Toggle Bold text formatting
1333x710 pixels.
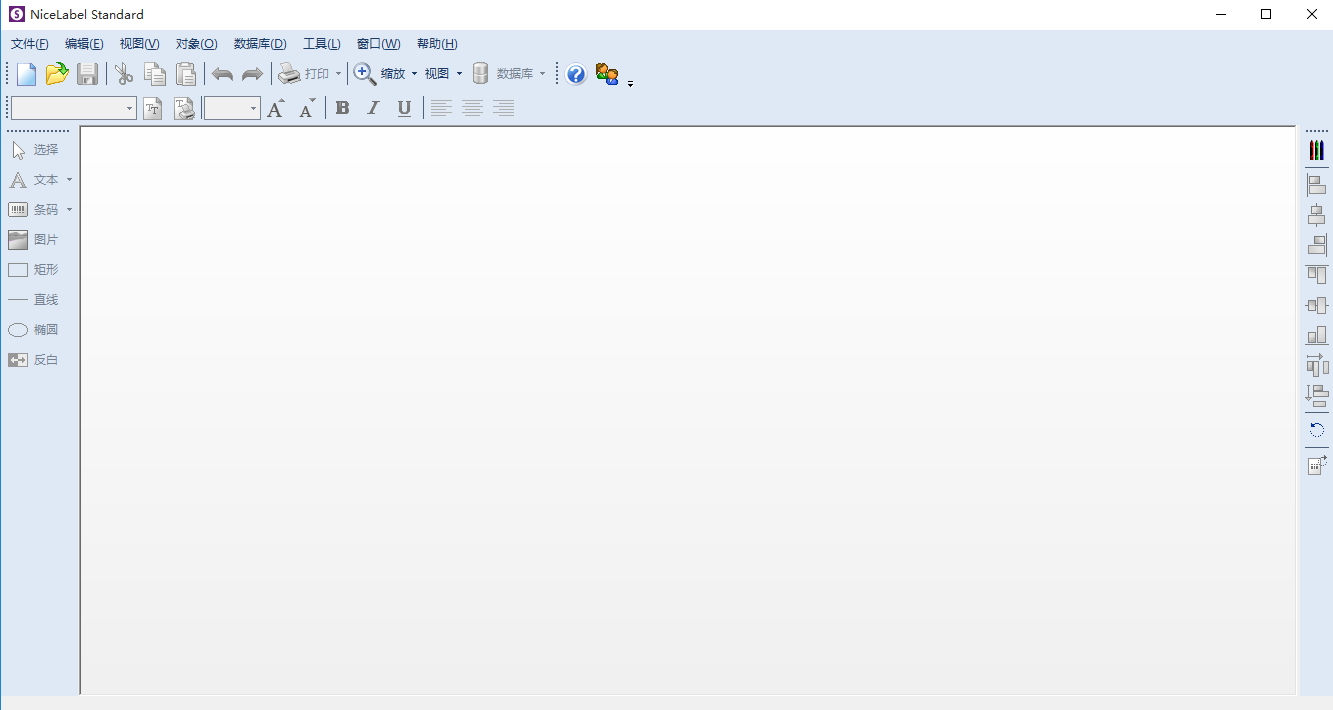[x=342, y=108]
